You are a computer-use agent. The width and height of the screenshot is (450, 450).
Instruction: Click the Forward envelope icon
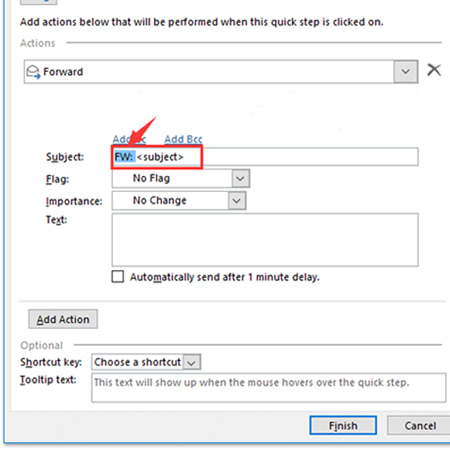coord(33,72)
